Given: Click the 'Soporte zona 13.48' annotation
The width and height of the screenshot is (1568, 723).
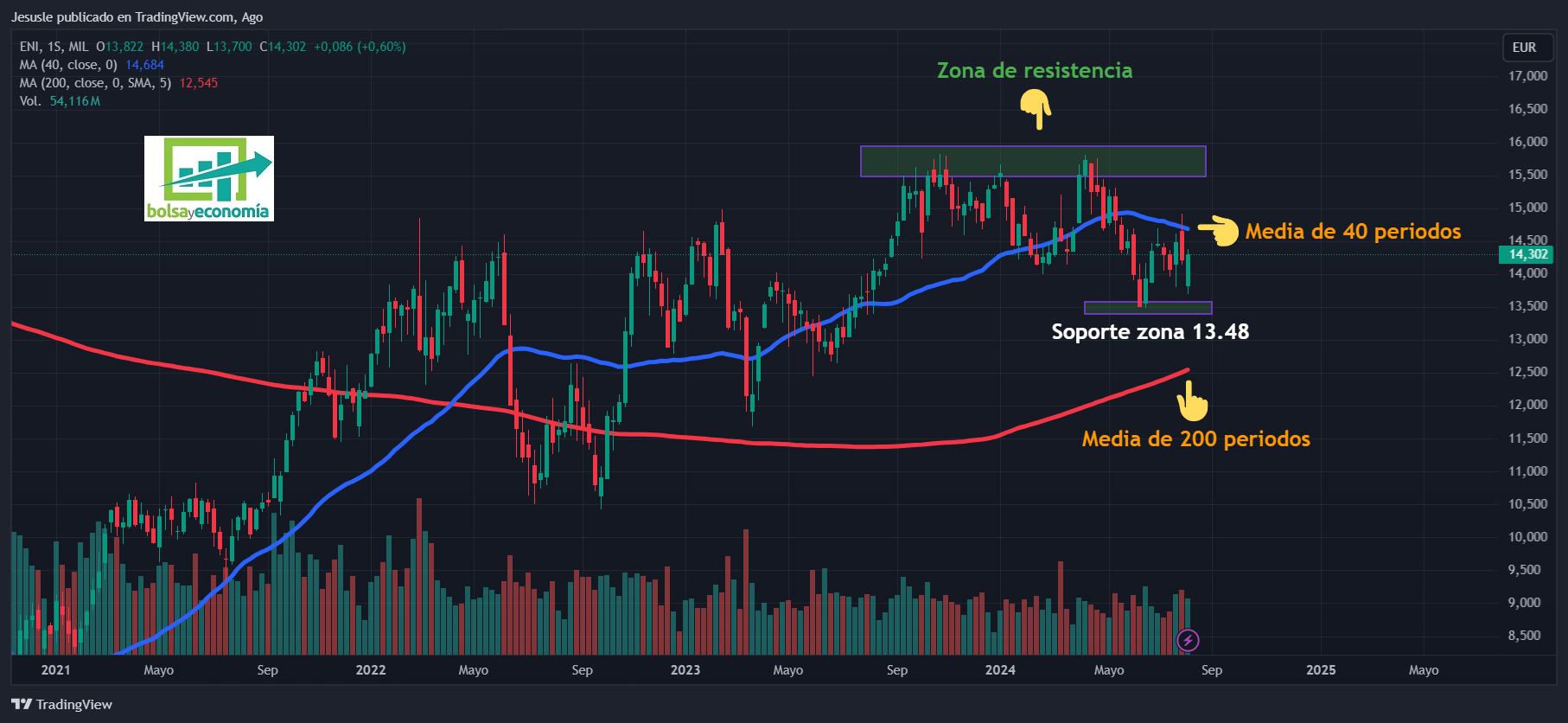Looking at the screenshot, I should pyautogui.click(x=1150, y=331).
